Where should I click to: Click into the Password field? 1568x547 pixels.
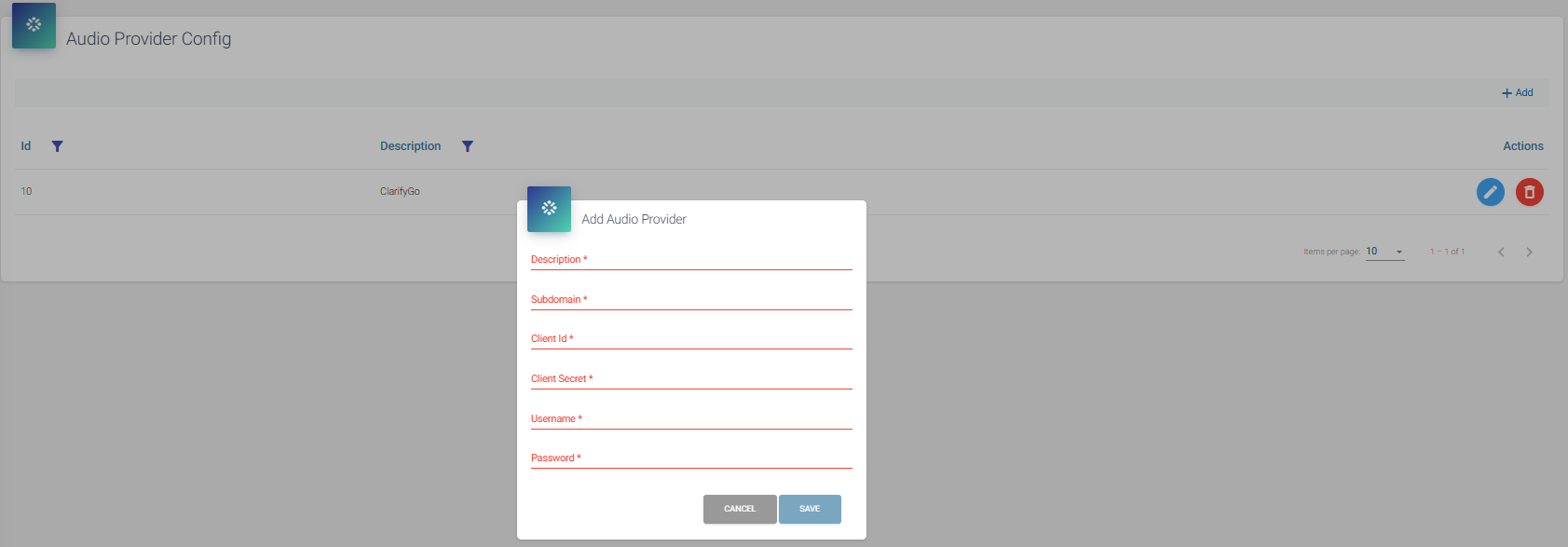(x=691, y=458)
